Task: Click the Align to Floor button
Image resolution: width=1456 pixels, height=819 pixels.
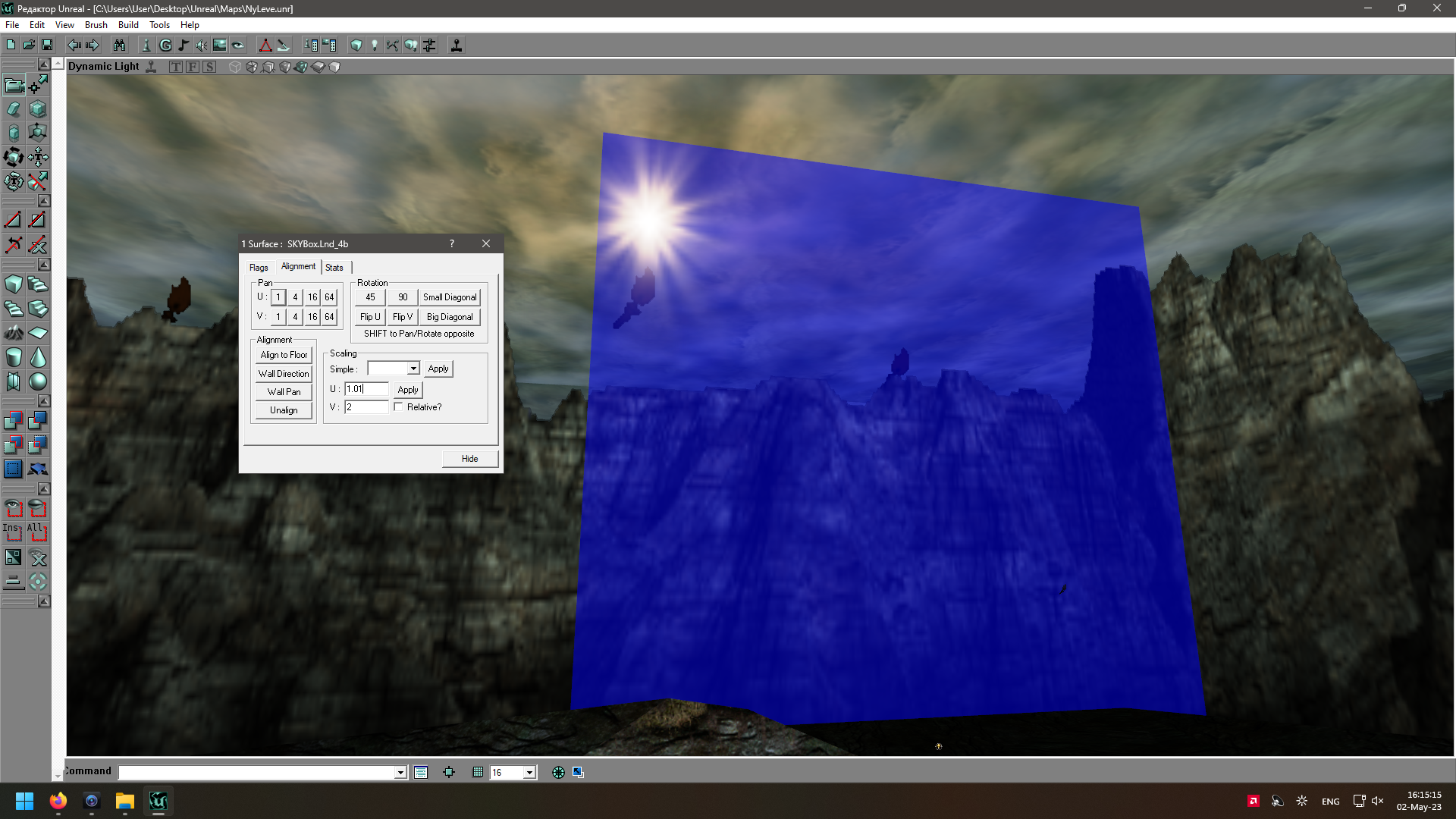Action: pos(284,355)
